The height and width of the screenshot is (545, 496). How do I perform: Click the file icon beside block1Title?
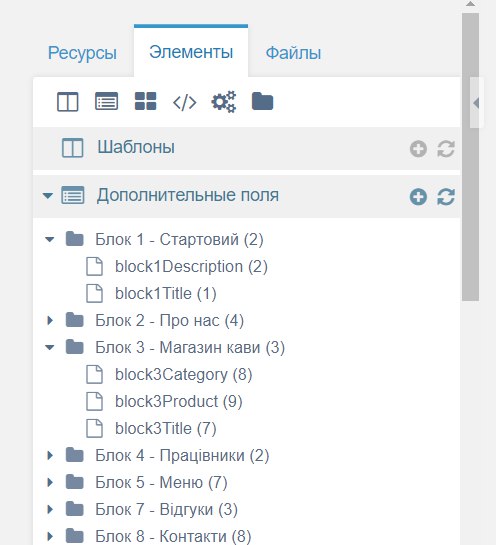[94, 293]
